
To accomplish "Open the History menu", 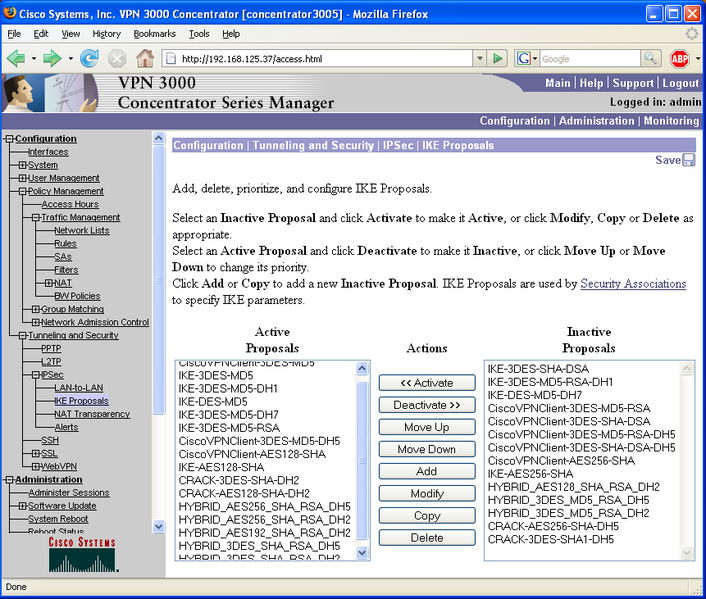I will 107,34.
